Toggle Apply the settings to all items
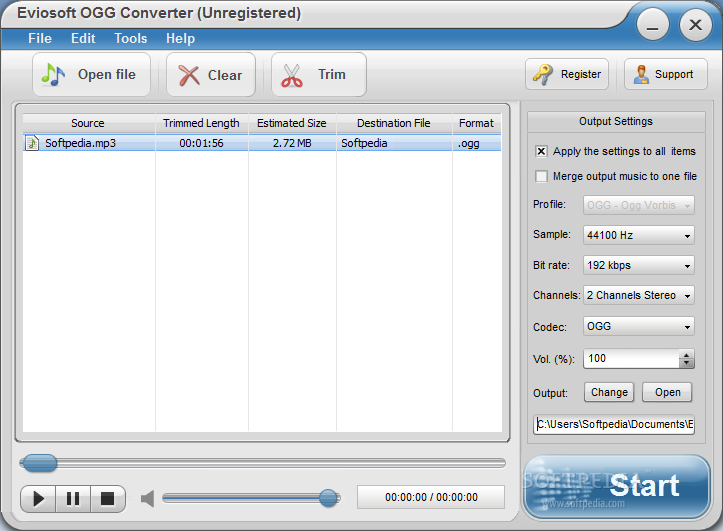 pyautogui.click(x=541, y=151)
